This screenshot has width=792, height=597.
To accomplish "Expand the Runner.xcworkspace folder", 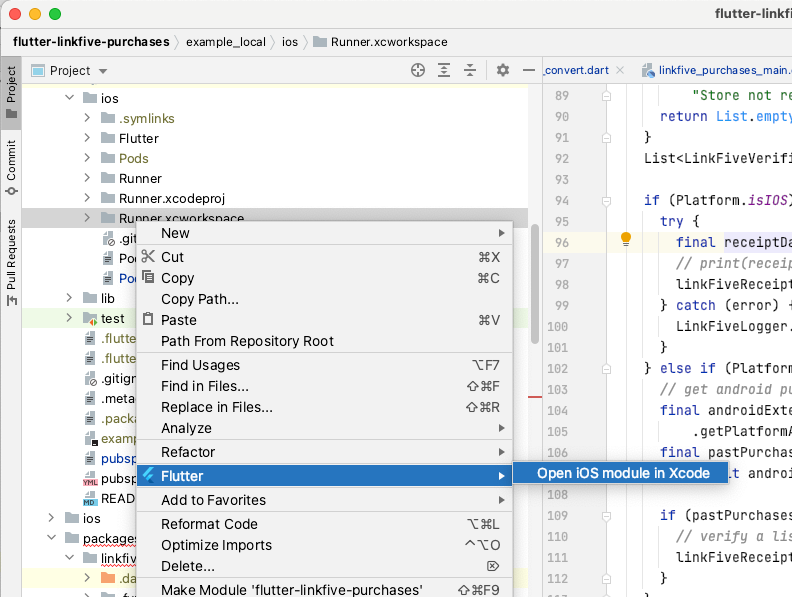I will click(x=87, y=218).
